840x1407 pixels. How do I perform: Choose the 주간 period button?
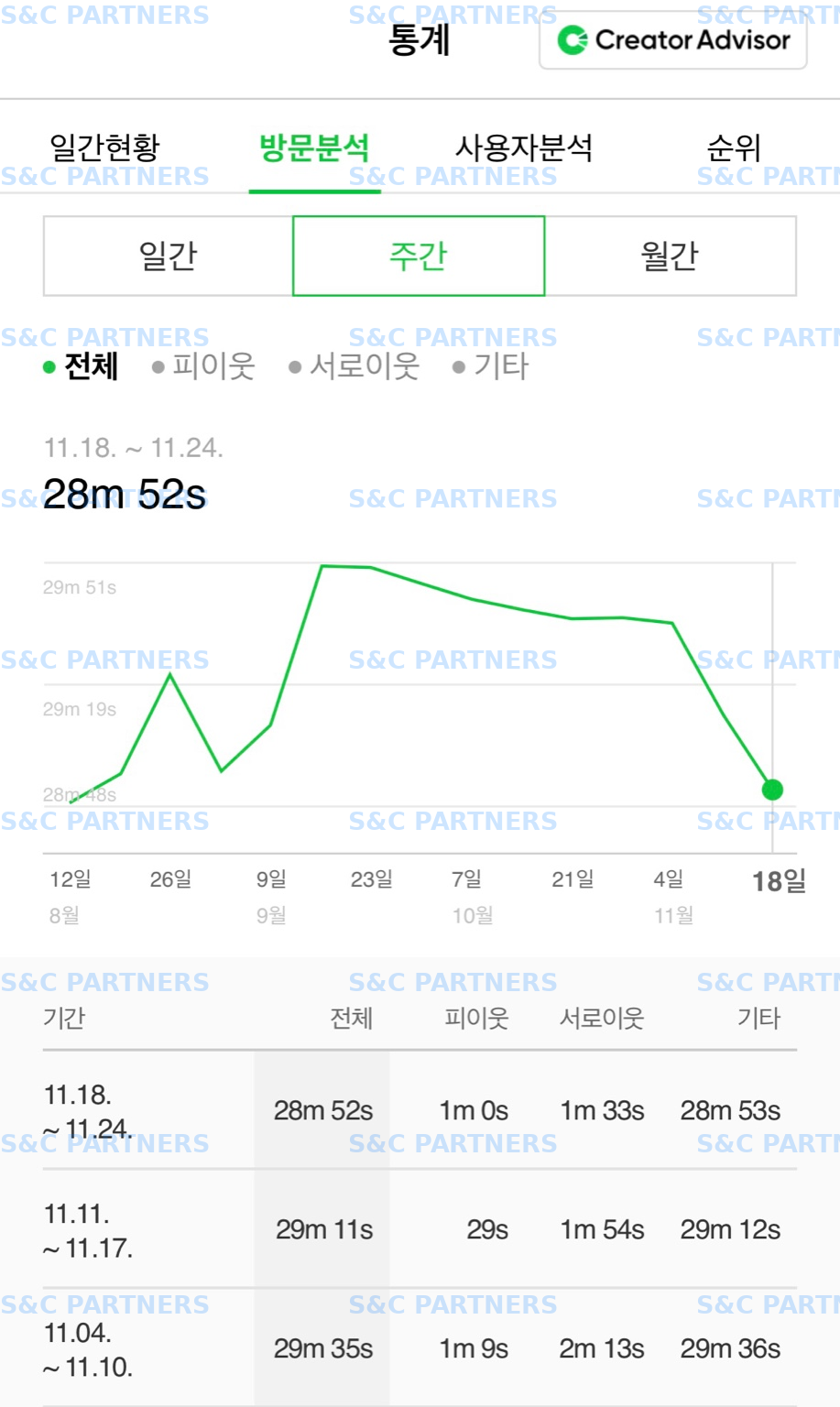[x=419, y=256]
